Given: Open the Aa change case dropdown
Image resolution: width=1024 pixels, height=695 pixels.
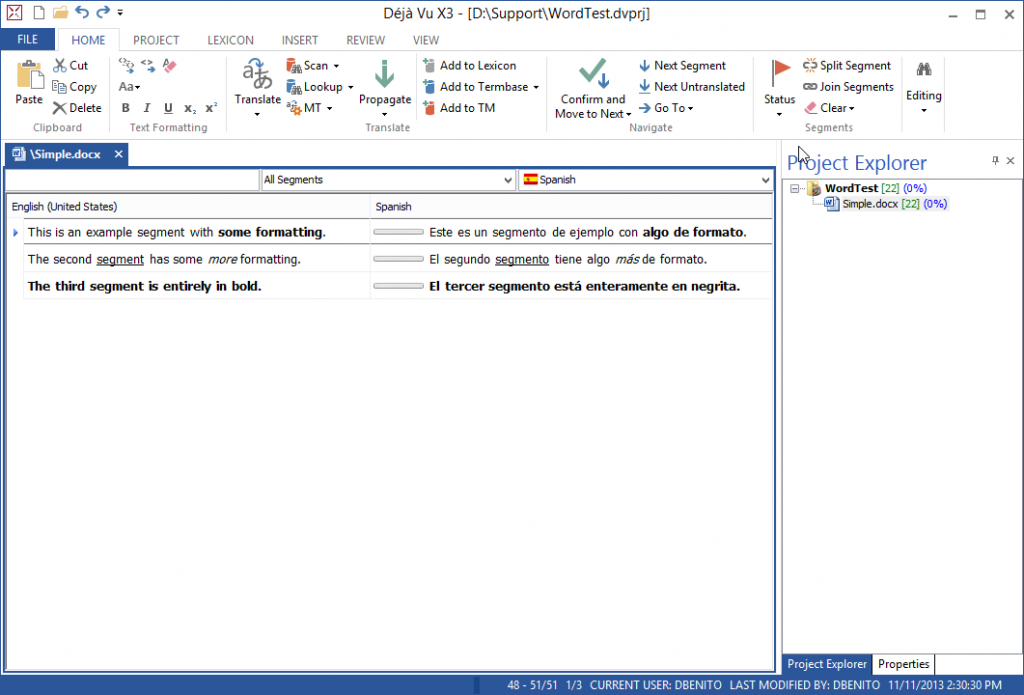Looking at the screenshot, I should pos(129,87).
